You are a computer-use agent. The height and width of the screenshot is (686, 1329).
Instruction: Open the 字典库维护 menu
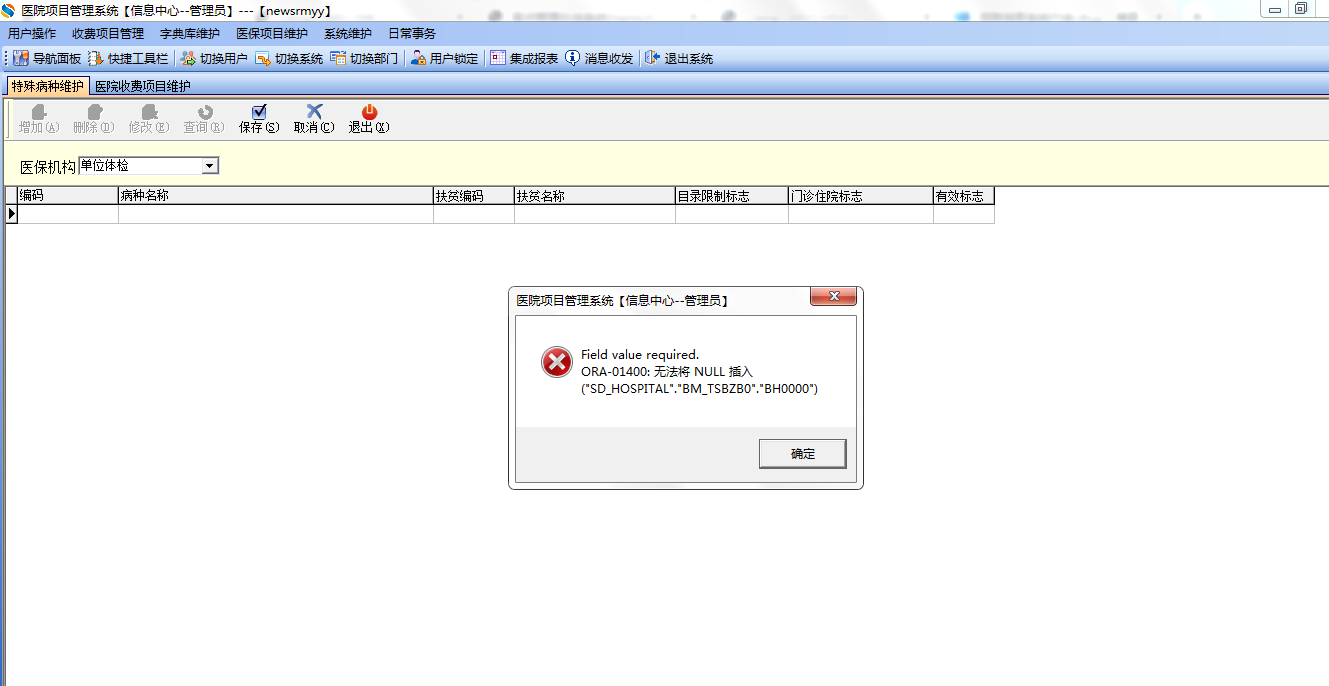[190, 34]
